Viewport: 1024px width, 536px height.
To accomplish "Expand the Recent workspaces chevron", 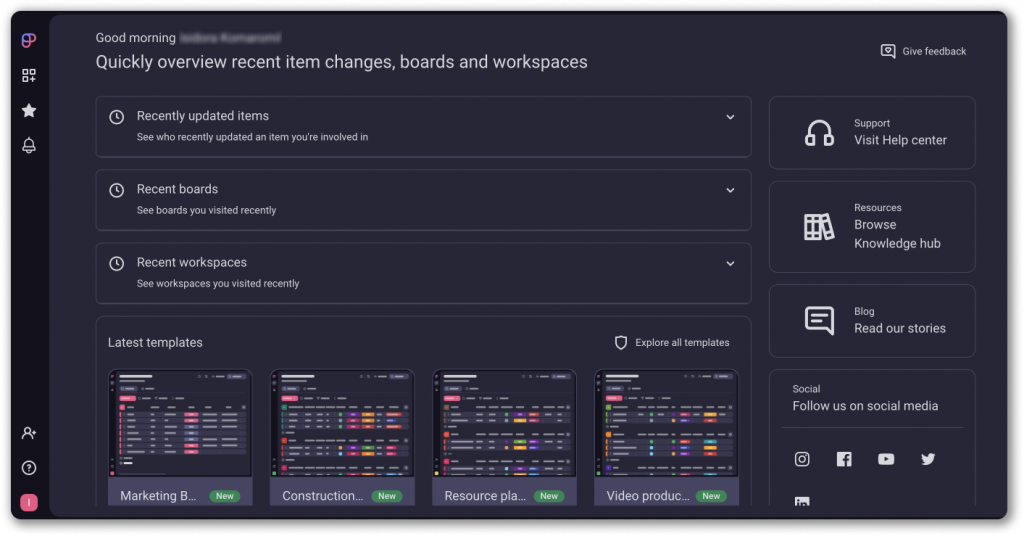I will (730, 263).
